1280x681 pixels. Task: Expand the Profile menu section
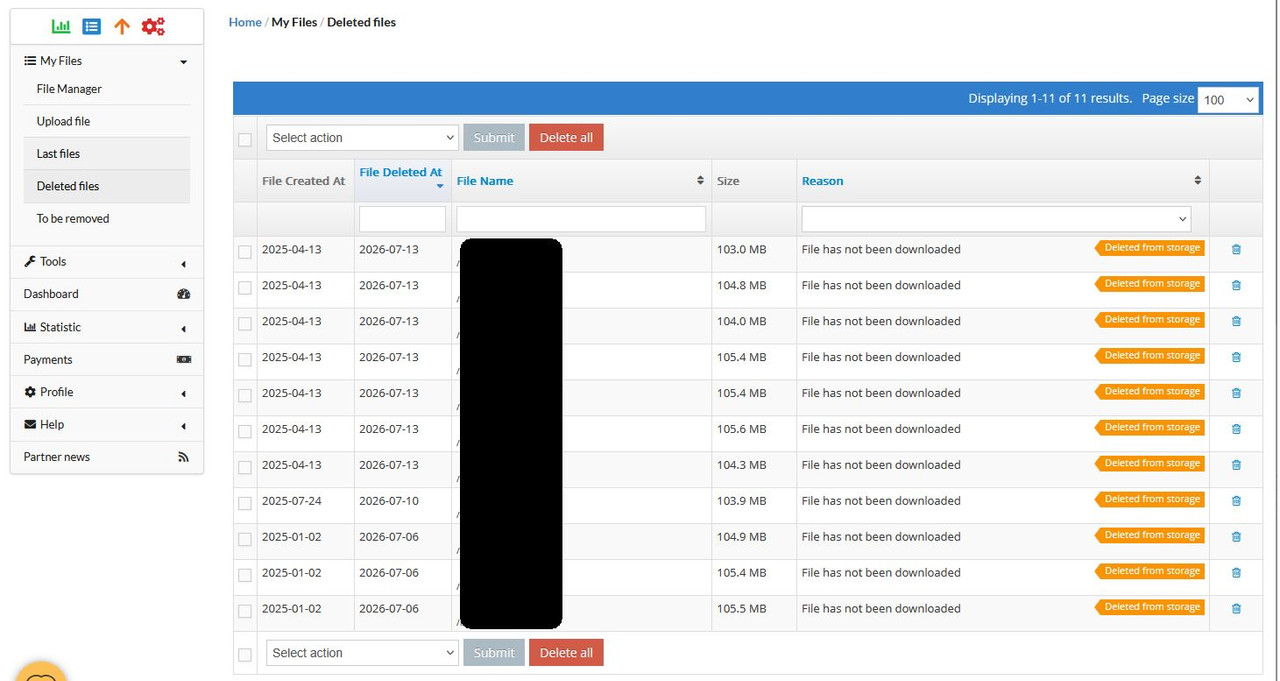tap(107, 392)
